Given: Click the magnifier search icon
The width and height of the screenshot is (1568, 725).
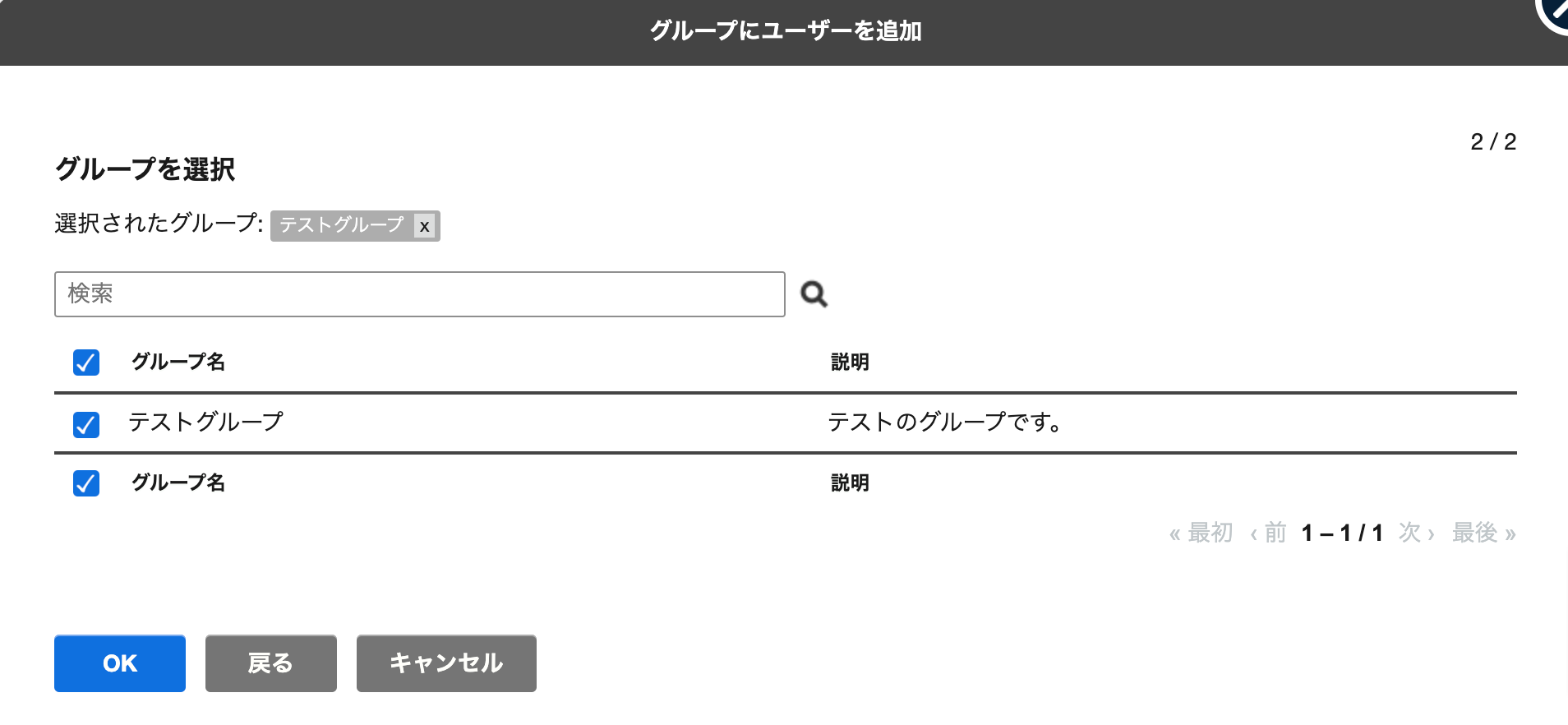Looking at the screenshot, I should pos(814,294).
